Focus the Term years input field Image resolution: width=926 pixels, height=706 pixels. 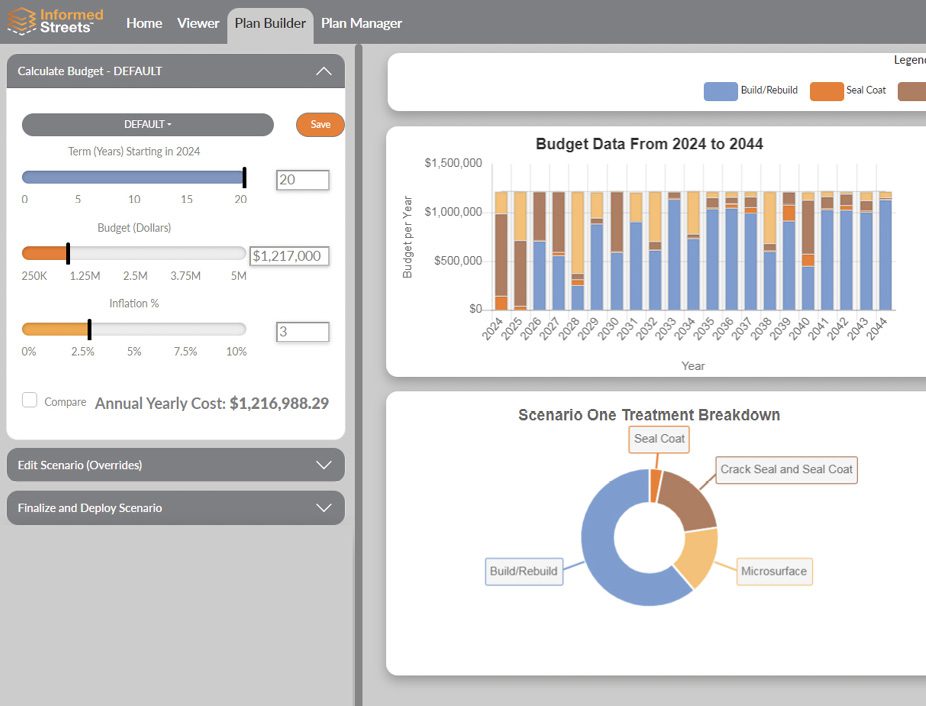tap(302, 180)
